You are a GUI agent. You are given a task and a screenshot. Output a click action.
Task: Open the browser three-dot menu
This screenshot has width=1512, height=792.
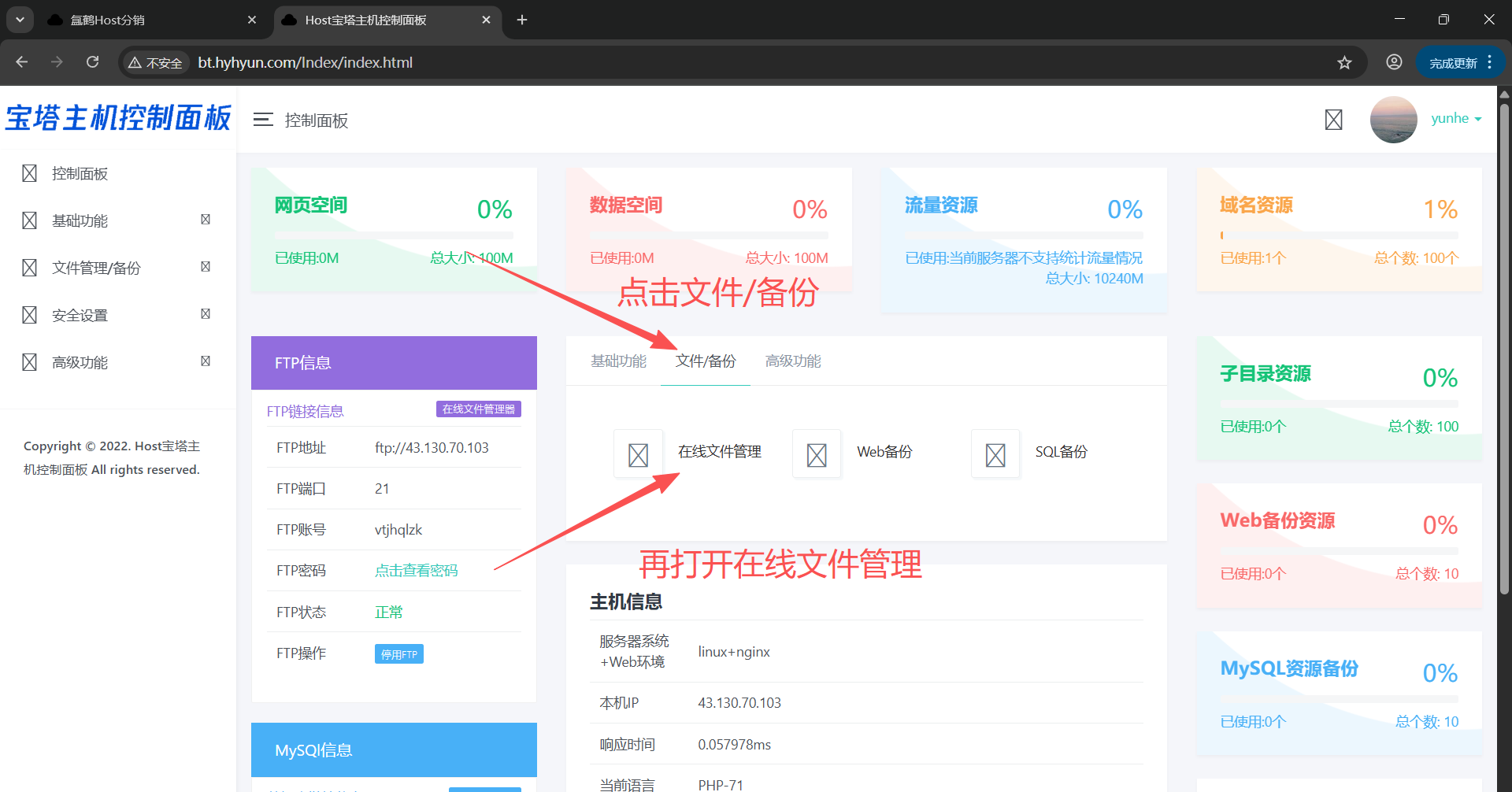pyautogui.click(x=1489, y=62)
